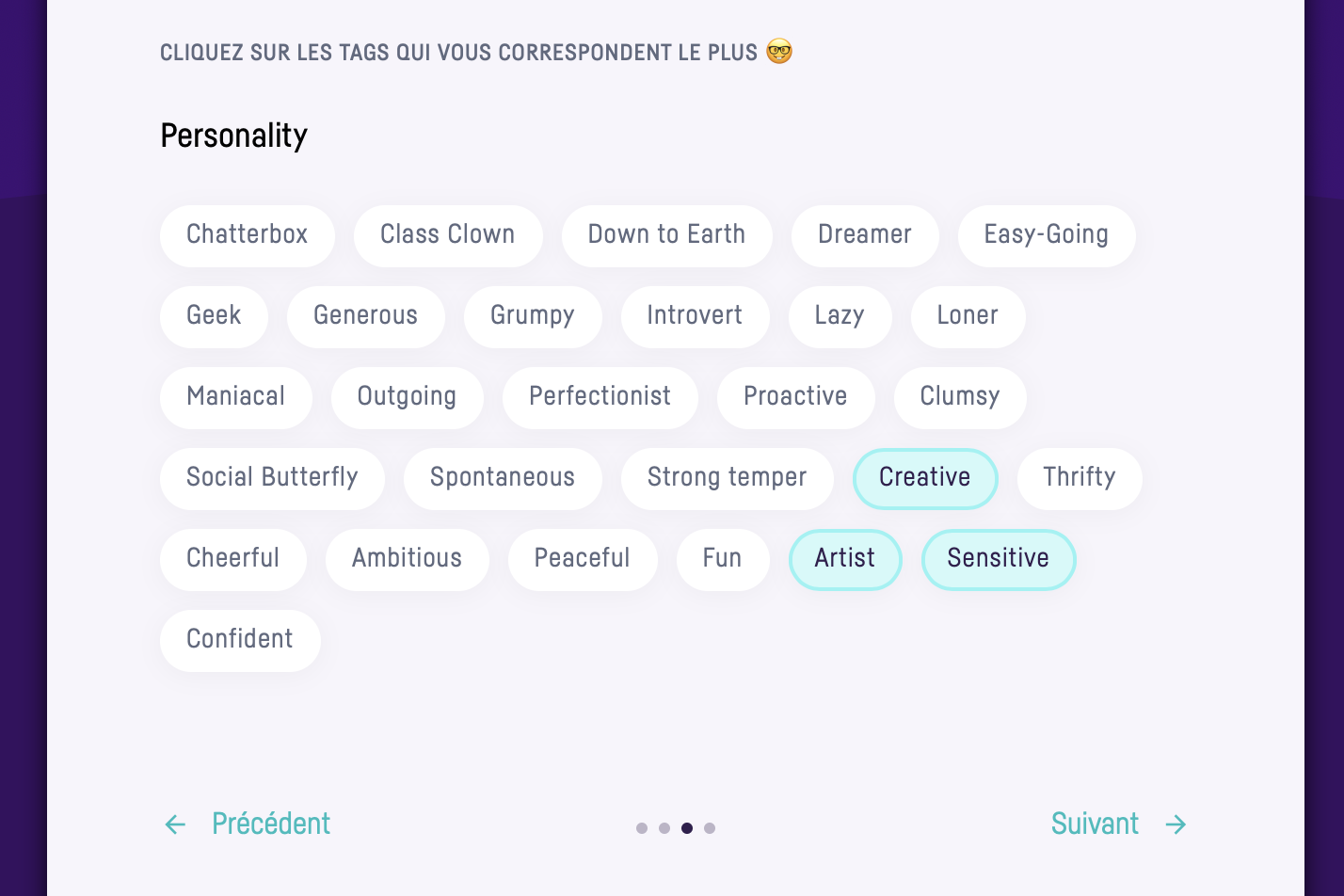Viewport: 1344px width, 896px height.
Task: Click the second pagination dot
Action: tap(664, 828)
